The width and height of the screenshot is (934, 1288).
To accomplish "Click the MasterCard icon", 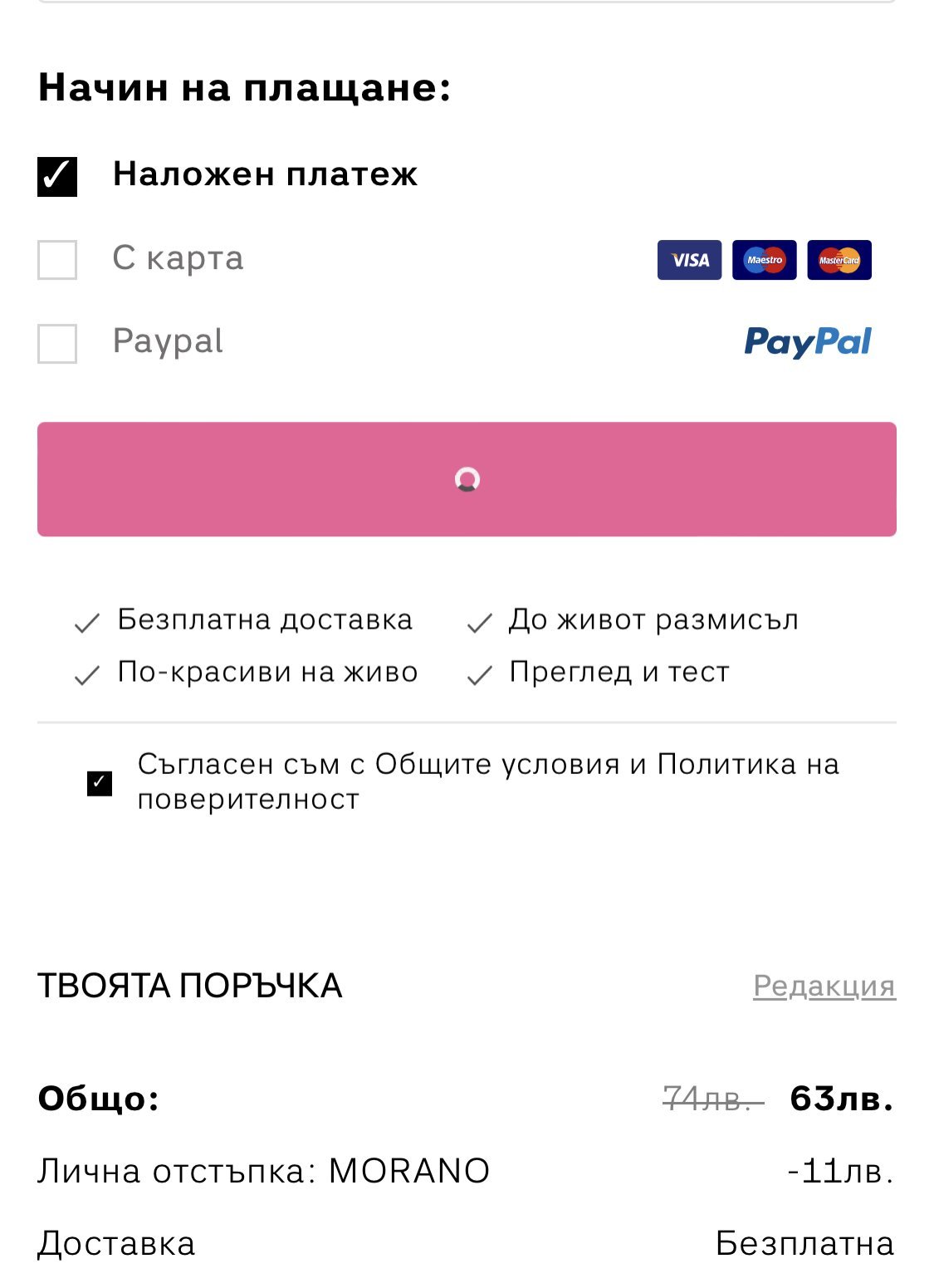I will point(839,260).
